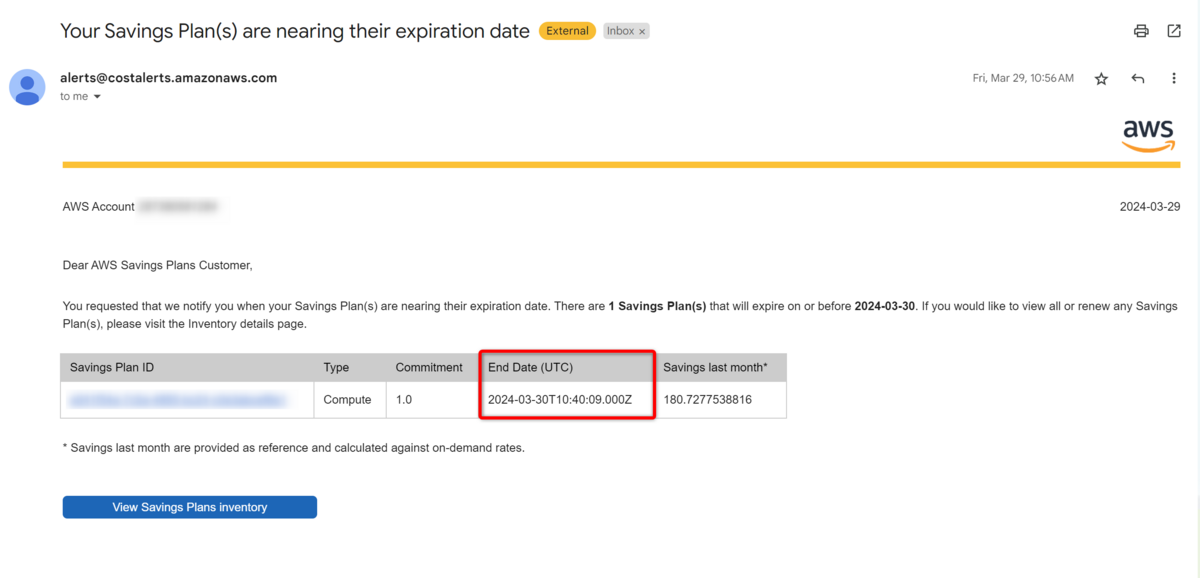This screenshot has width=1200, height=578.
Task: Click the Inbox label tag
Action: tap(620, 31)
